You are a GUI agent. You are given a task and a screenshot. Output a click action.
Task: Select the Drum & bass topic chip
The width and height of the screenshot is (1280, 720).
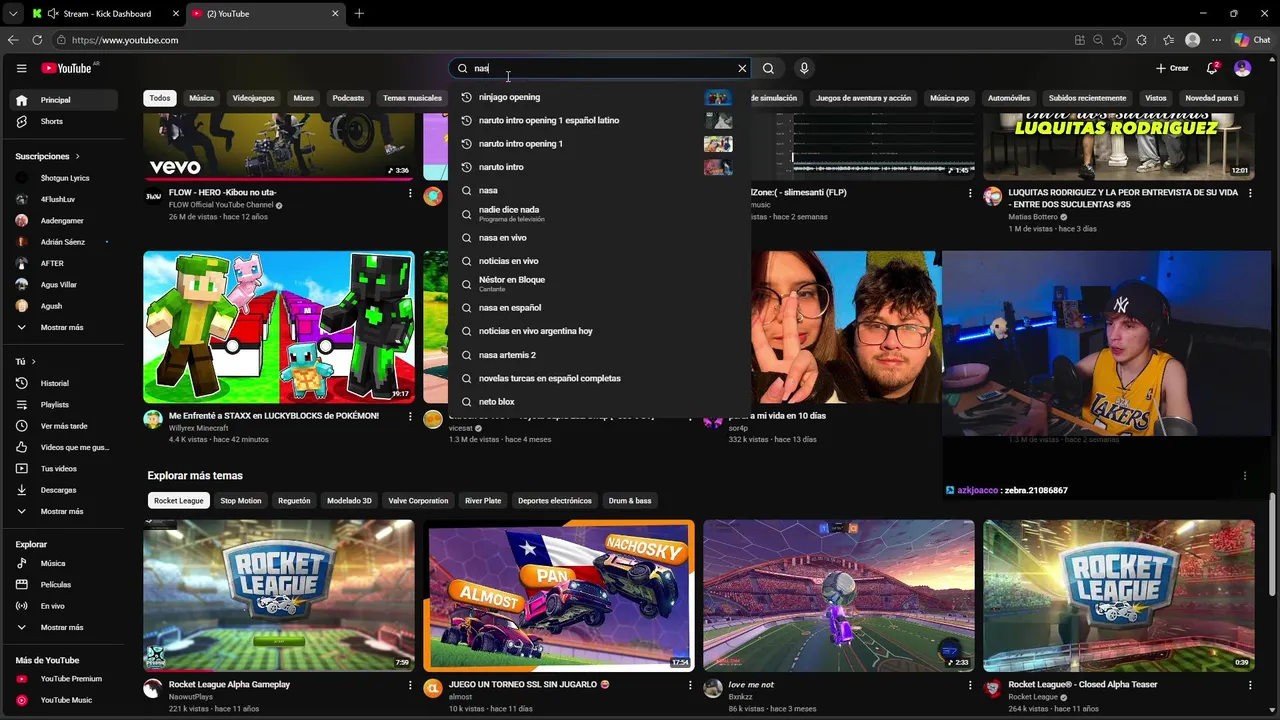pos(630,501)
